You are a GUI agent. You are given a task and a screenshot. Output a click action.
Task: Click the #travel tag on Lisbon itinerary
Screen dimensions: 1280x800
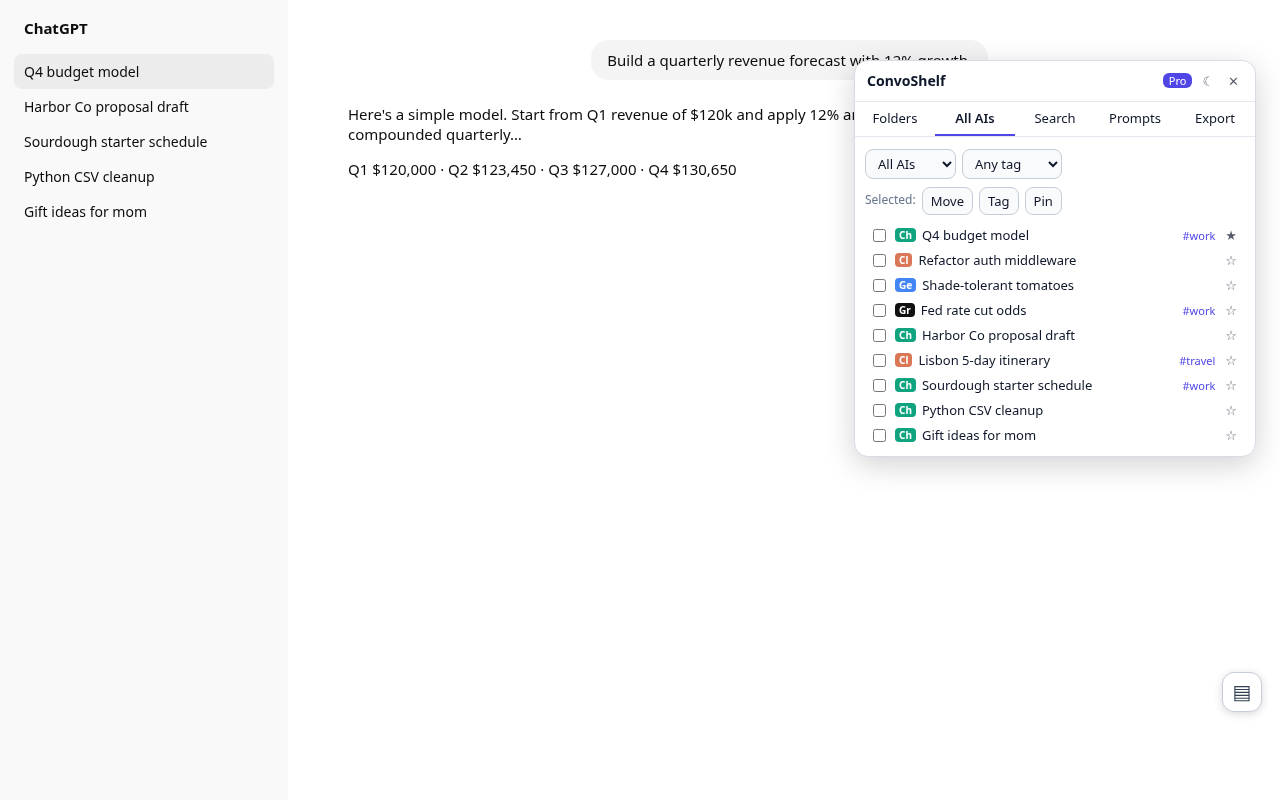(x=1197, y=361)
